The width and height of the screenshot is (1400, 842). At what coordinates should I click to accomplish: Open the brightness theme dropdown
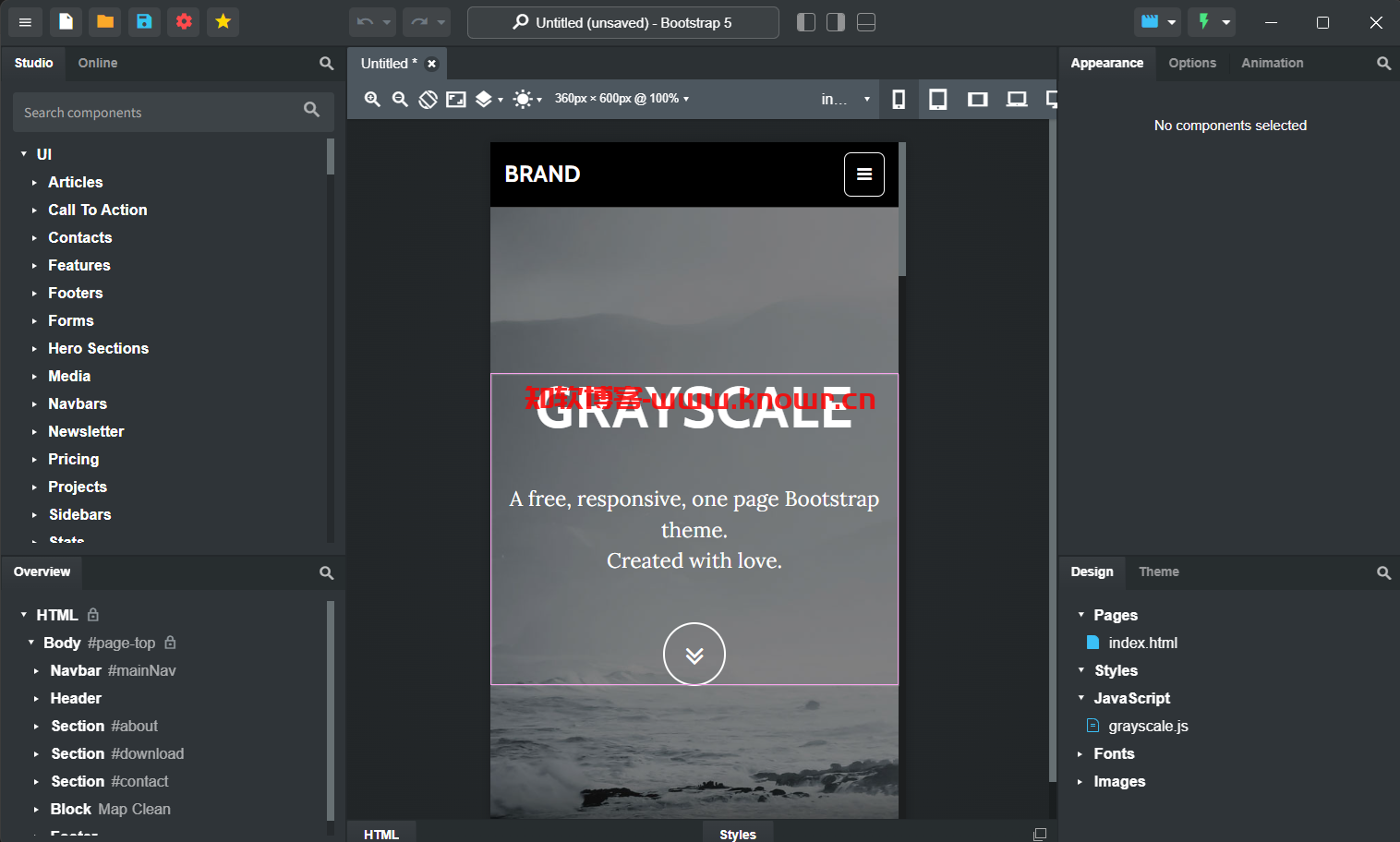527,99
